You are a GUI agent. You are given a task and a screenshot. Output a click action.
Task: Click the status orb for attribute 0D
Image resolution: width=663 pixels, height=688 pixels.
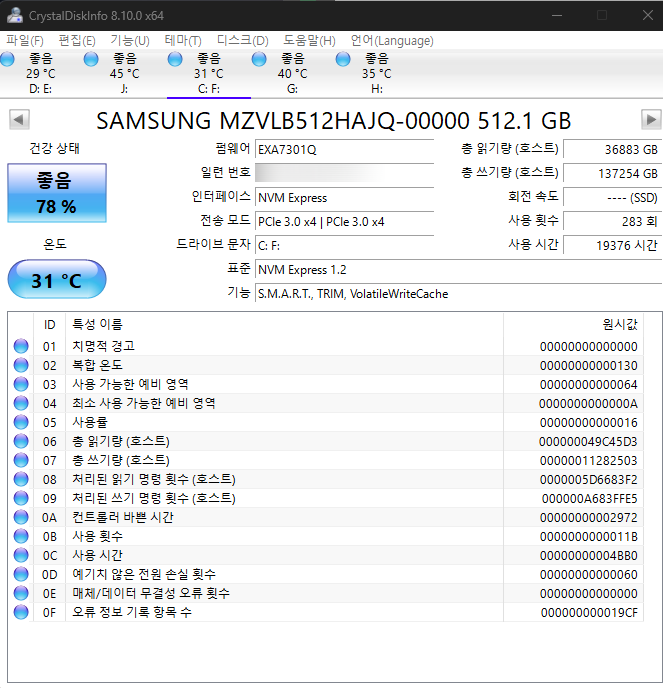tap(21, 574)
